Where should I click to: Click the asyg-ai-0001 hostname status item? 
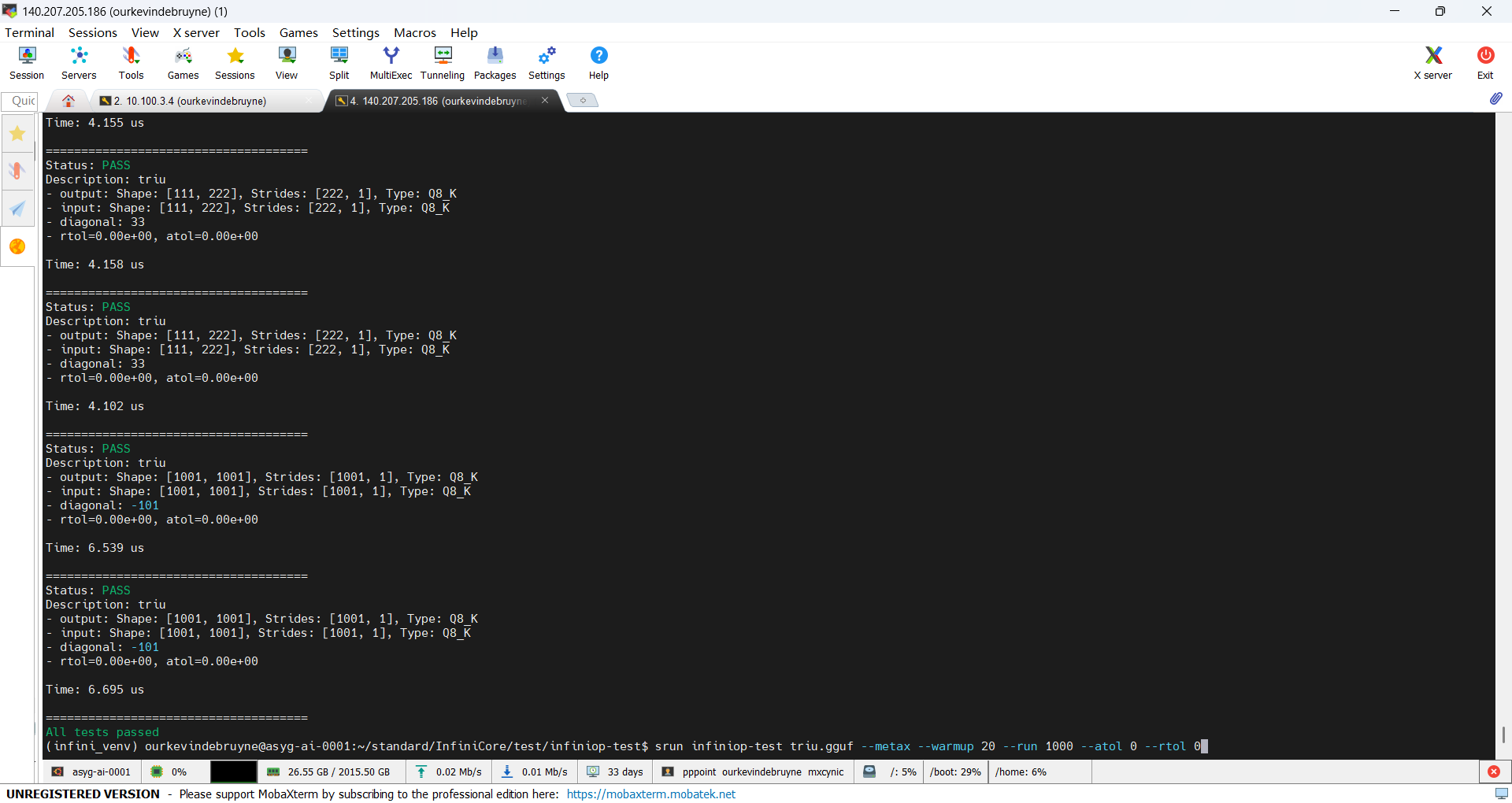(x=92, y=772)
